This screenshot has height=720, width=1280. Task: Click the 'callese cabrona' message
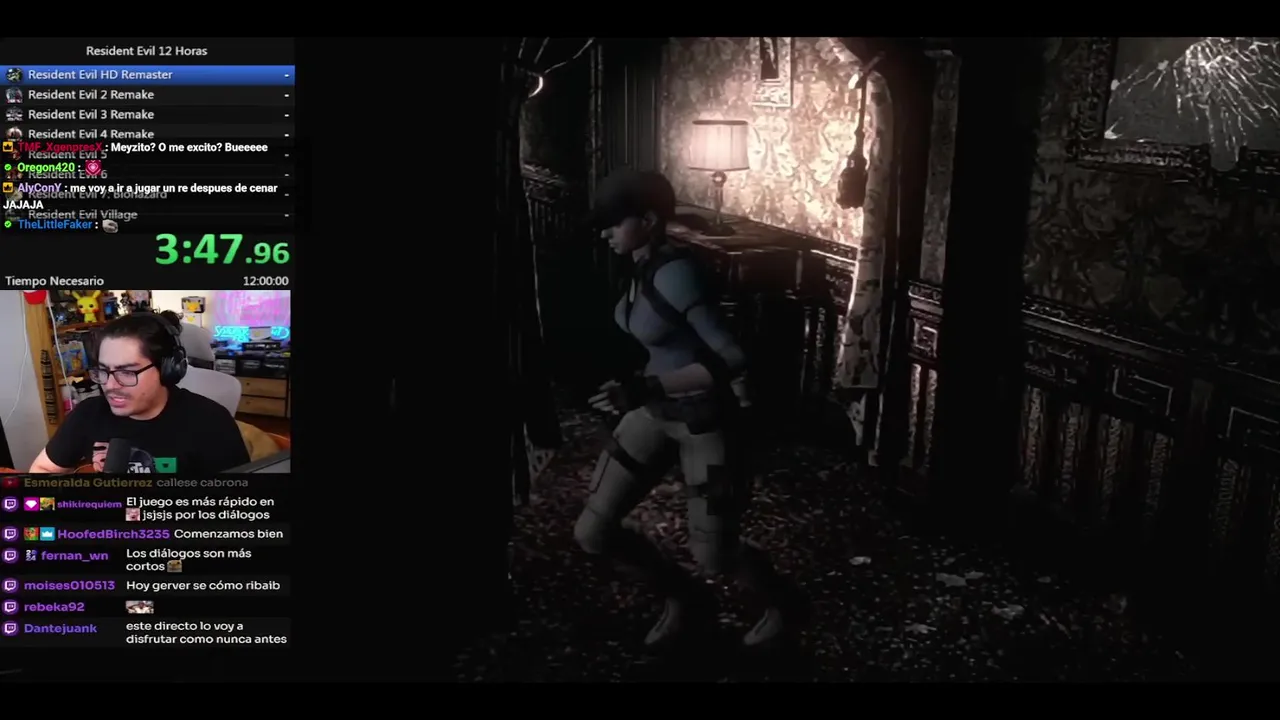[202, 483]
